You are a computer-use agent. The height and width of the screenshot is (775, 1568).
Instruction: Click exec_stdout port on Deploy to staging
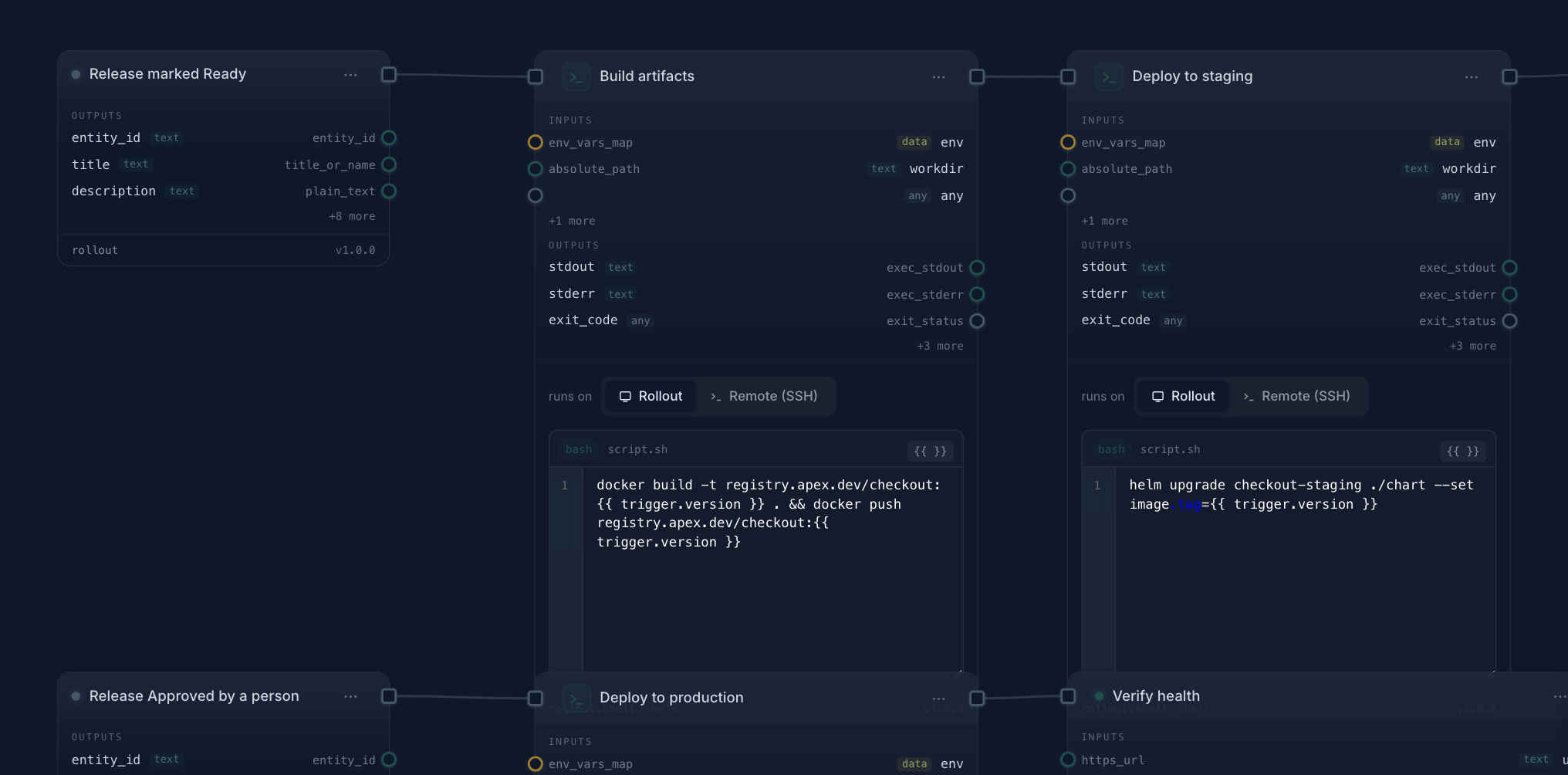click(1509, 268)
